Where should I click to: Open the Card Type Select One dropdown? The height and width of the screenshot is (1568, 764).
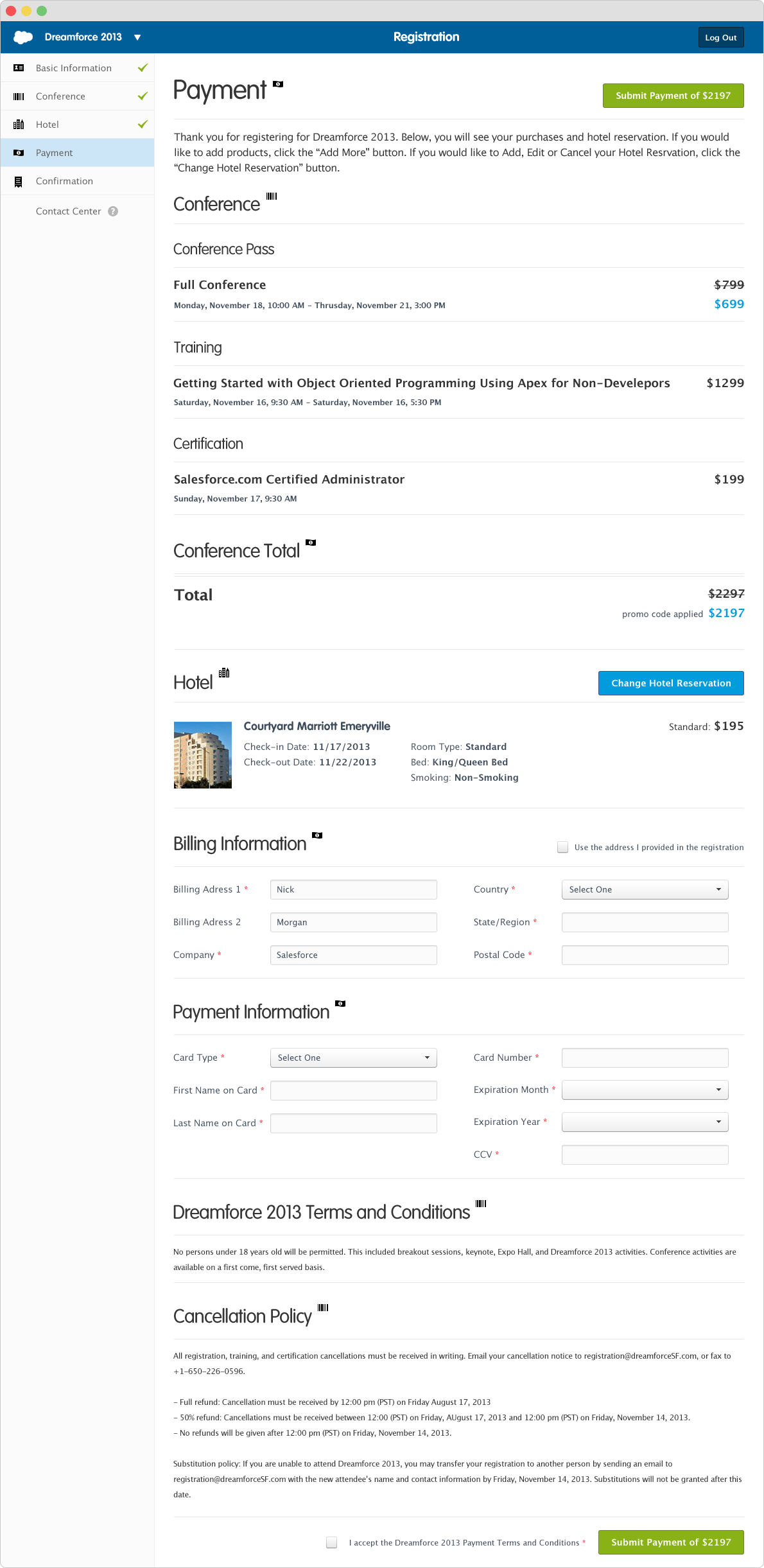click(x=353, y=1058)
